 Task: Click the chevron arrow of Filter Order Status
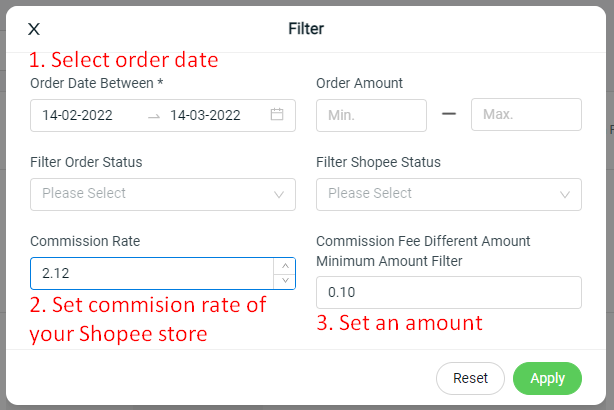pos(279,195)
